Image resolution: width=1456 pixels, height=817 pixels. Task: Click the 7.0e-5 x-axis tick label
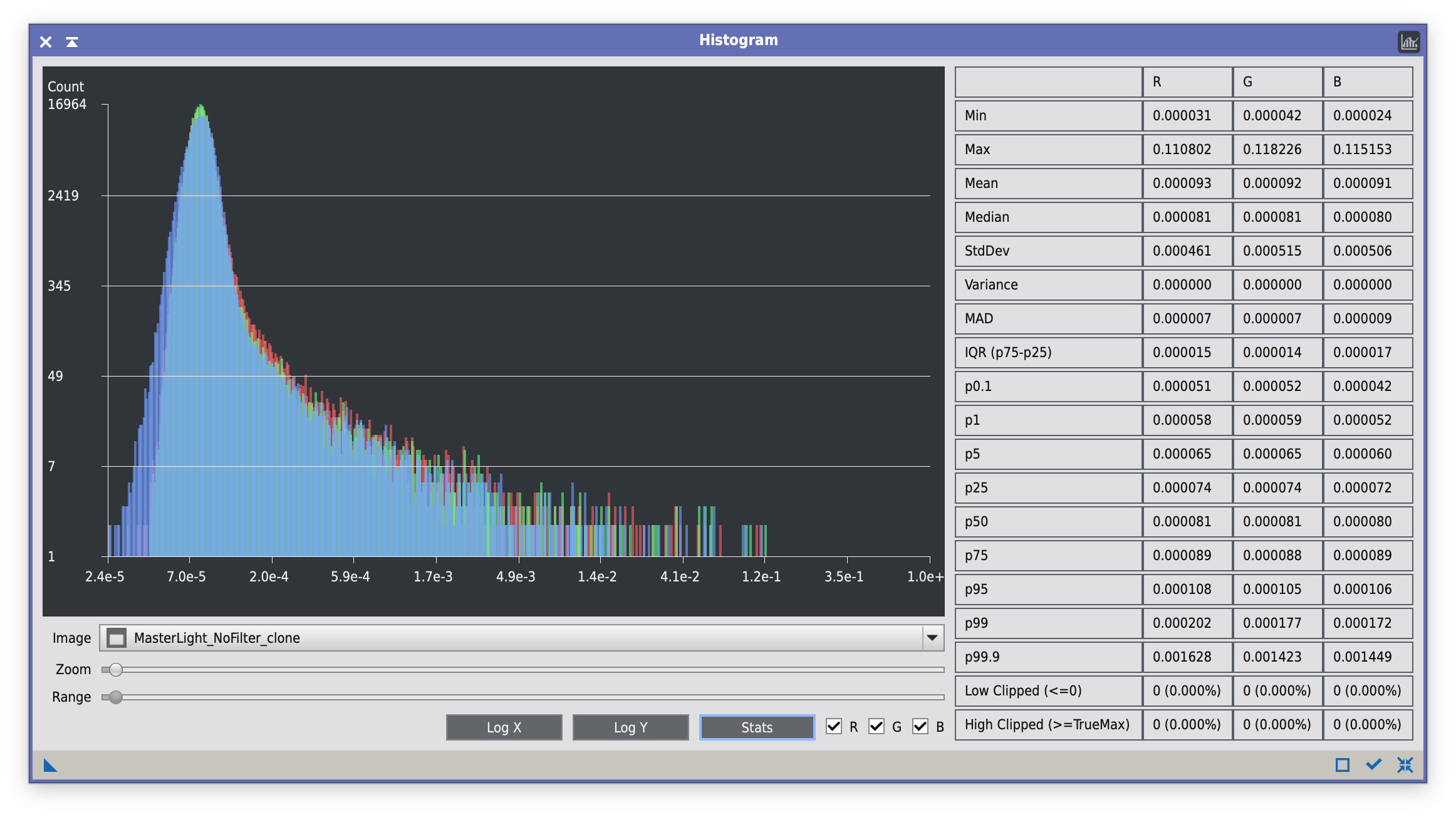(x=186, y=576)
